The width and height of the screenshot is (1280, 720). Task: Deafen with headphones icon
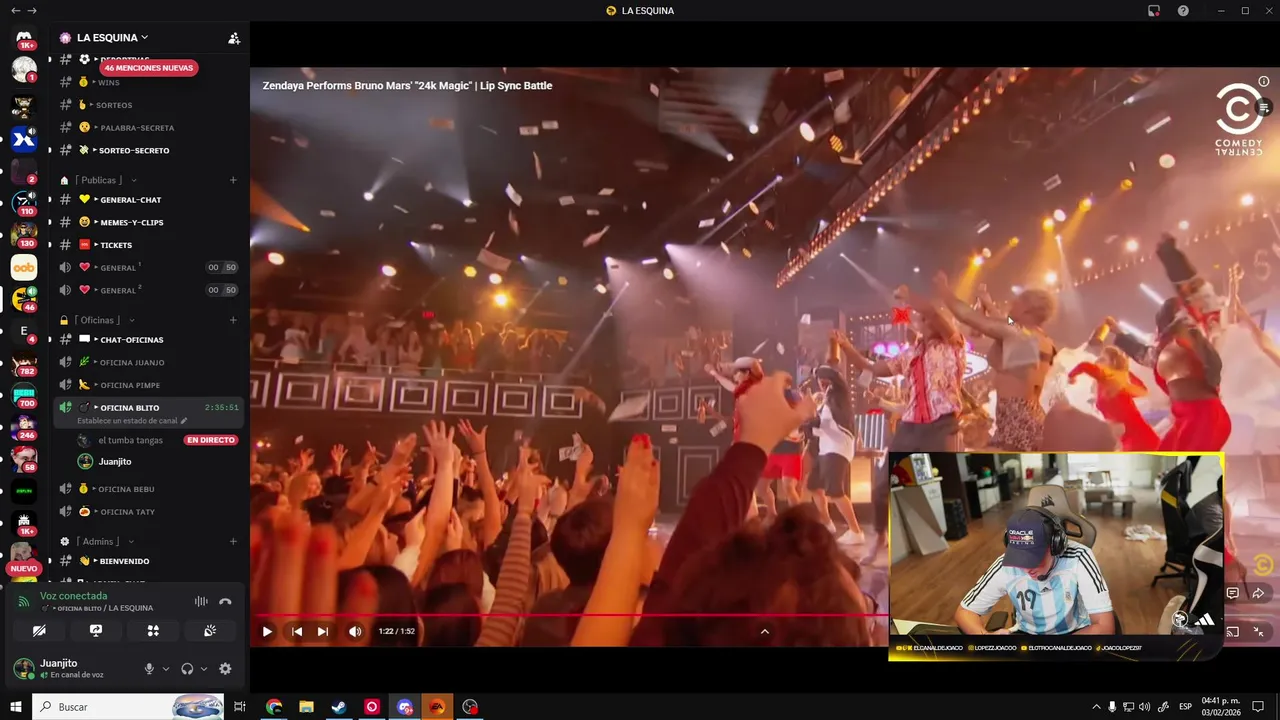[187, 669]
